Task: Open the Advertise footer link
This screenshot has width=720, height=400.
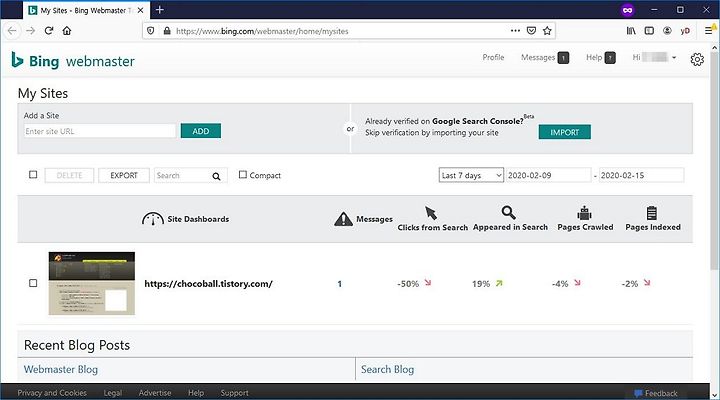Action: 155,393
